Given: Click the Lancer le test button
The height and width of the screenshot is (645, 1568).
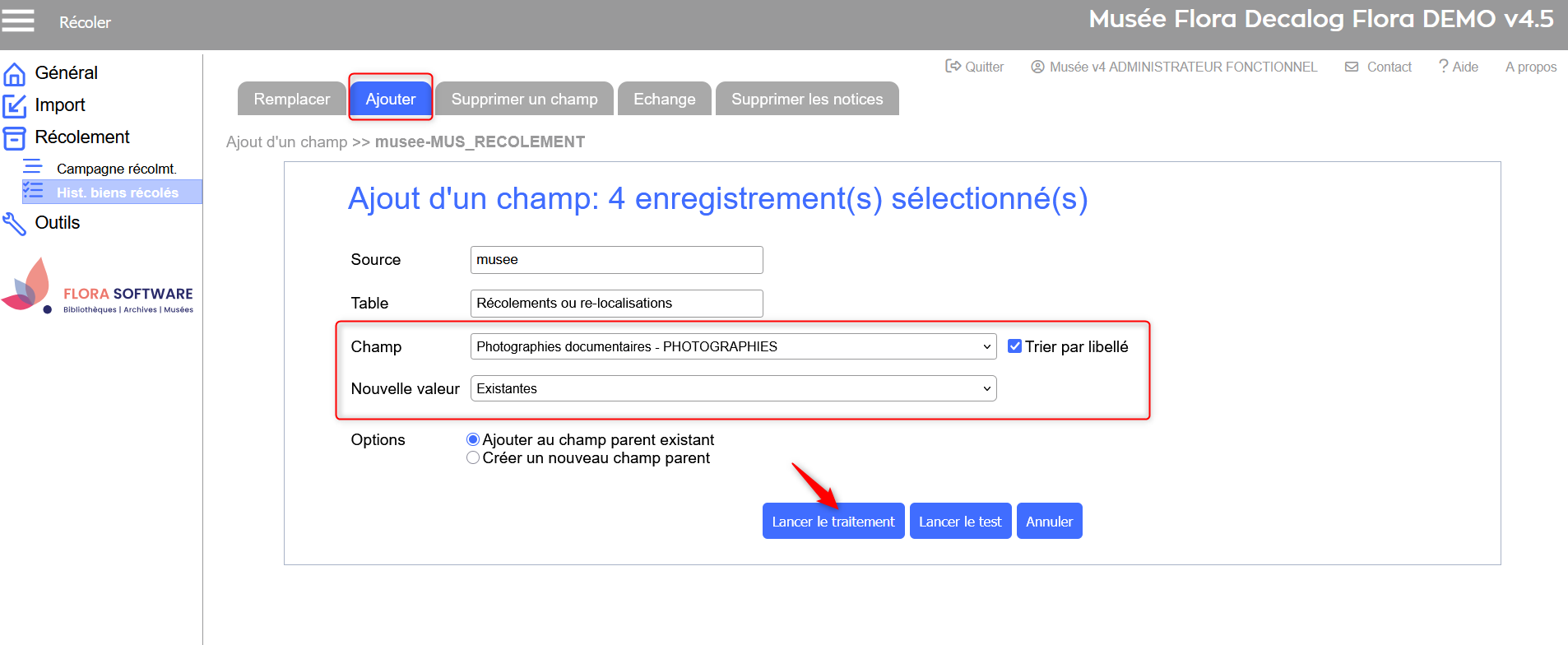Looking at the screenshot, I should [x=959, y=522].
